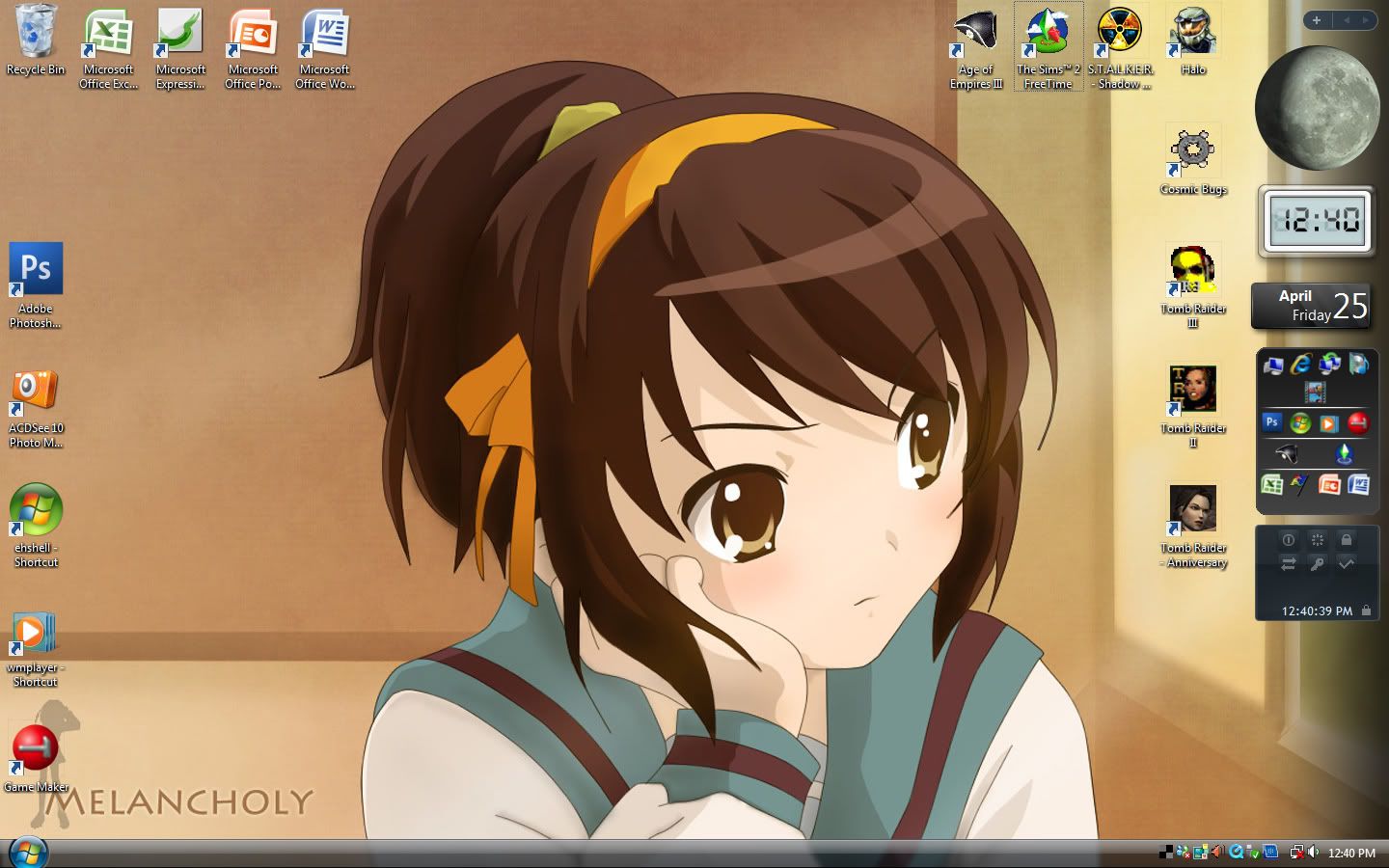Launch Microsoft Office PowerPoint desktop shortcut
The height and width of the screenshot is (868, 1389).
tap(253, 48)
